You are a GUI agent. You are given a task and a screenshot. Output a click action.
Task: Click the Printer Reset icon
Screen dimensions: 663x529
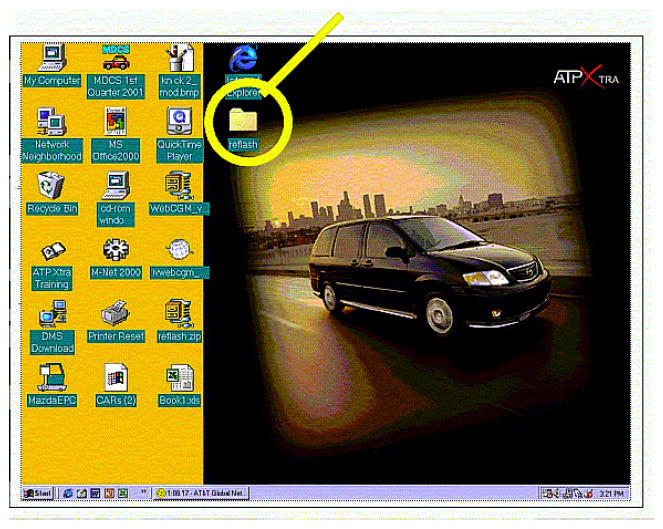pos(116,315)
